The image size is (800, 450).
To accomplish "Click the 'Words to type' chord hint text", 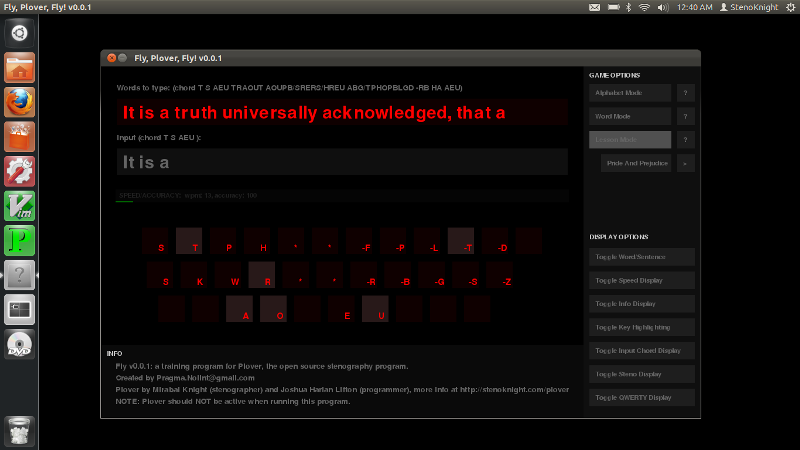I will (289, 88).
